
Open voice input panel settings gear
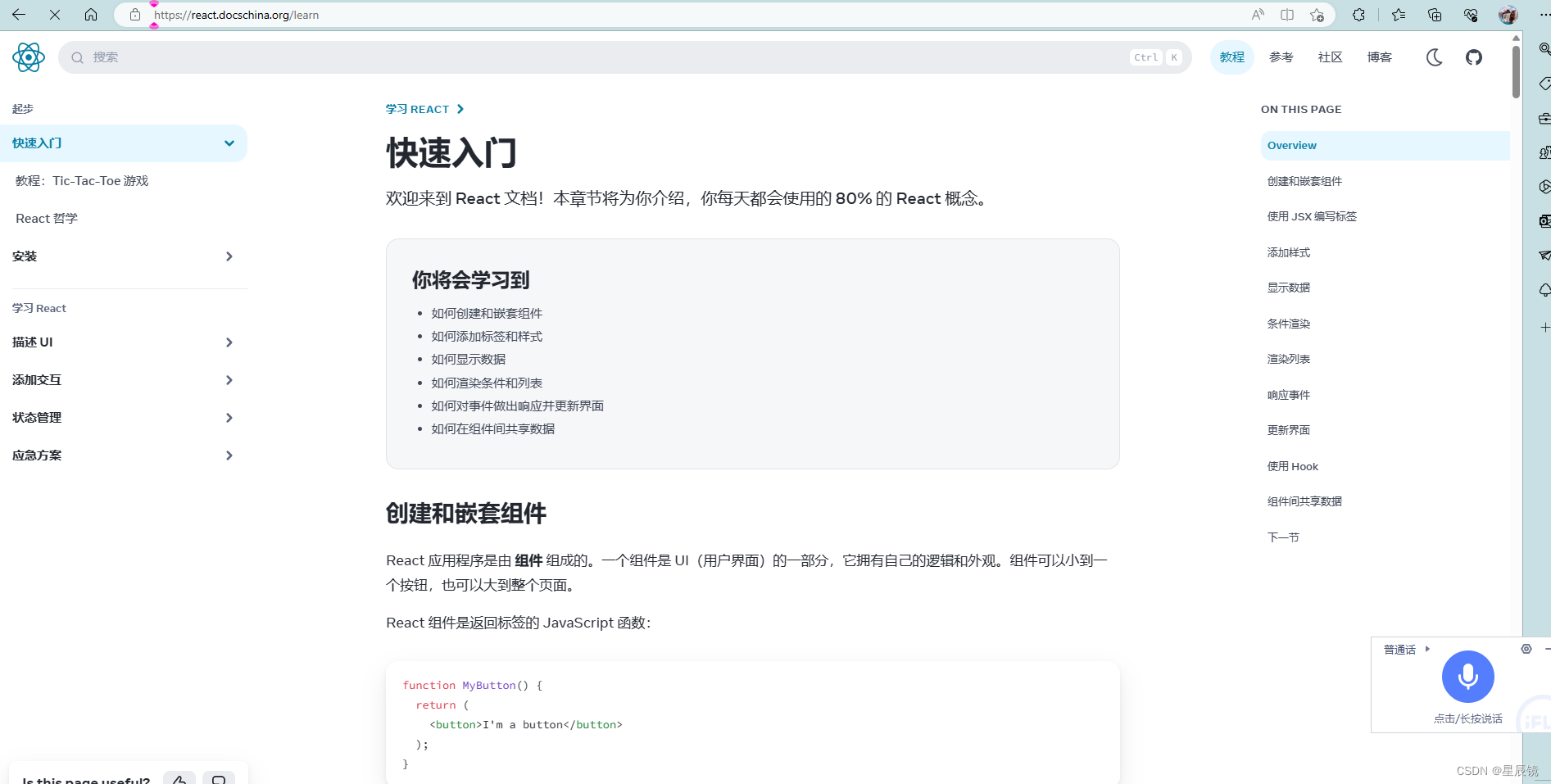point(1526,649)
